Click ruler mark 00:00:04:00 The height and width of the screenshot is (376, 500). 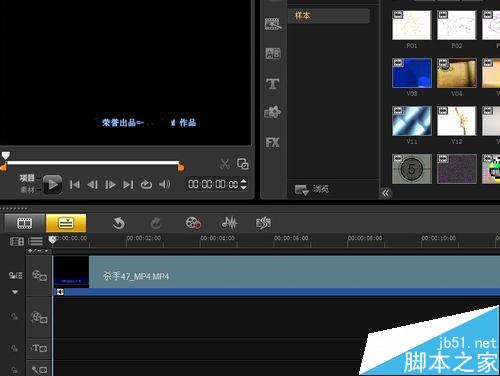pyautogui.click(x=217, y=238)
